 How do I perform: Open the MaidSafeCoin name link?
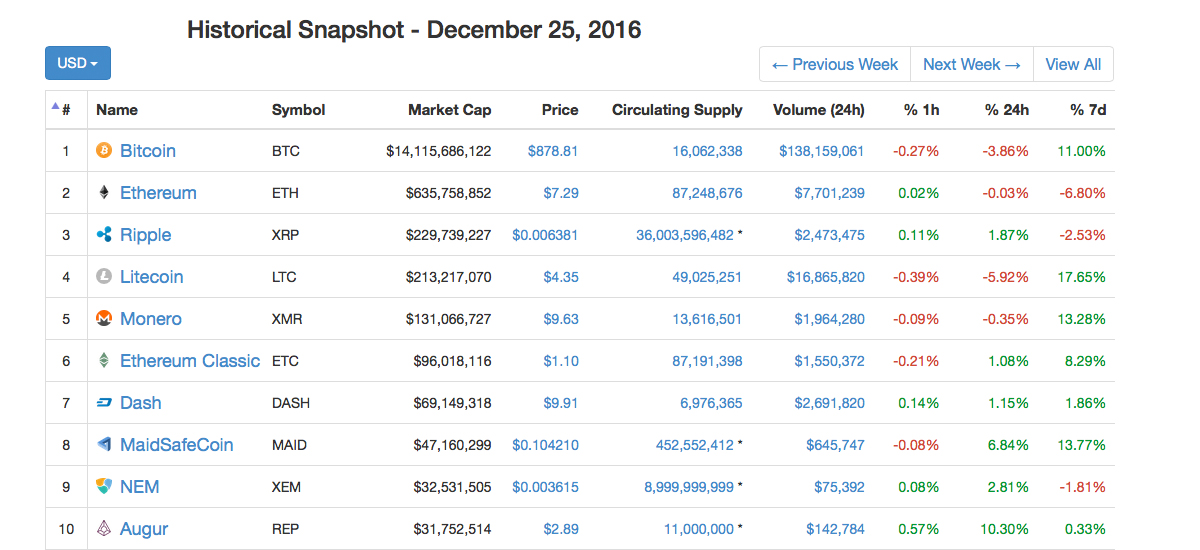pos(177,445)
